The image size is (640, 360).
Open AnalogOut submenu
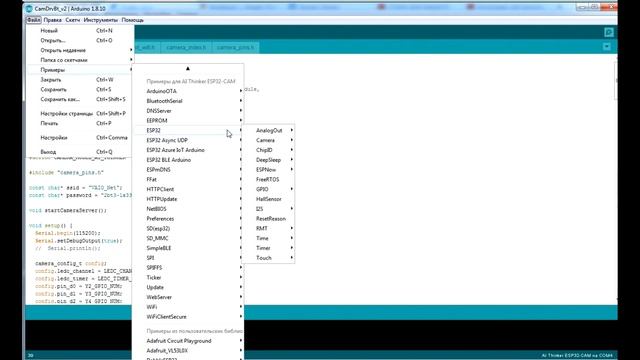pyautogui.click(x=269, y=130)
